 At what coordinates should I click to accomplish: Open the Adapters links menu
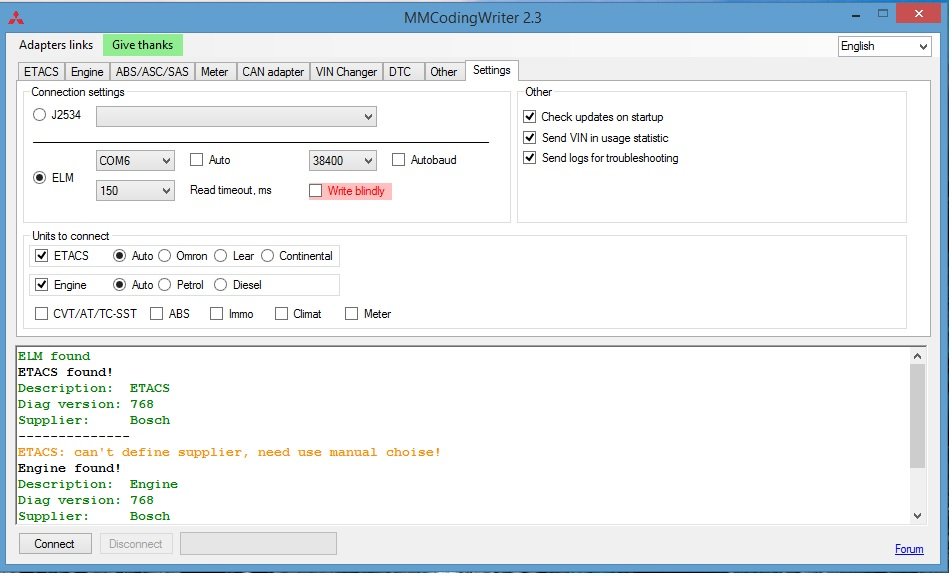[56, 45]
